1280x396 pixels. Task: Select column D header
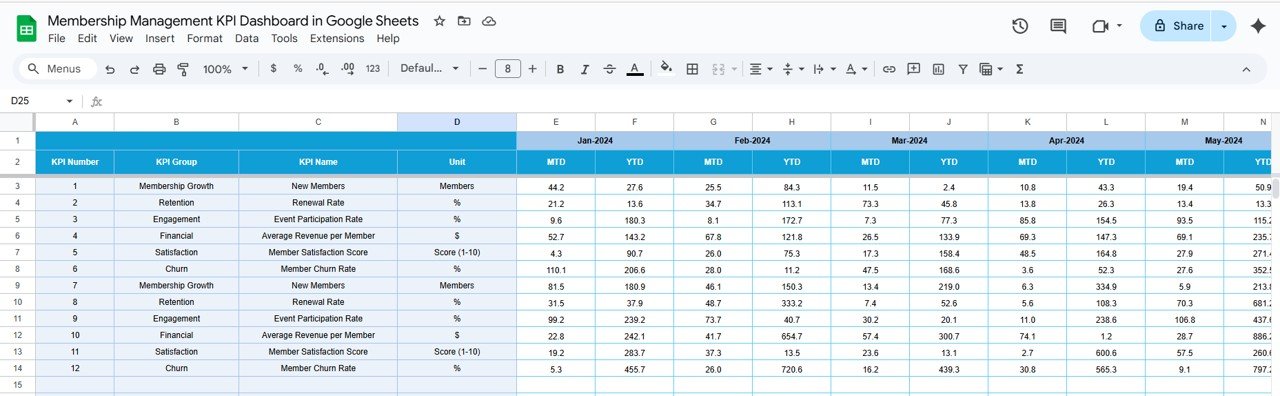click(457, 122)
